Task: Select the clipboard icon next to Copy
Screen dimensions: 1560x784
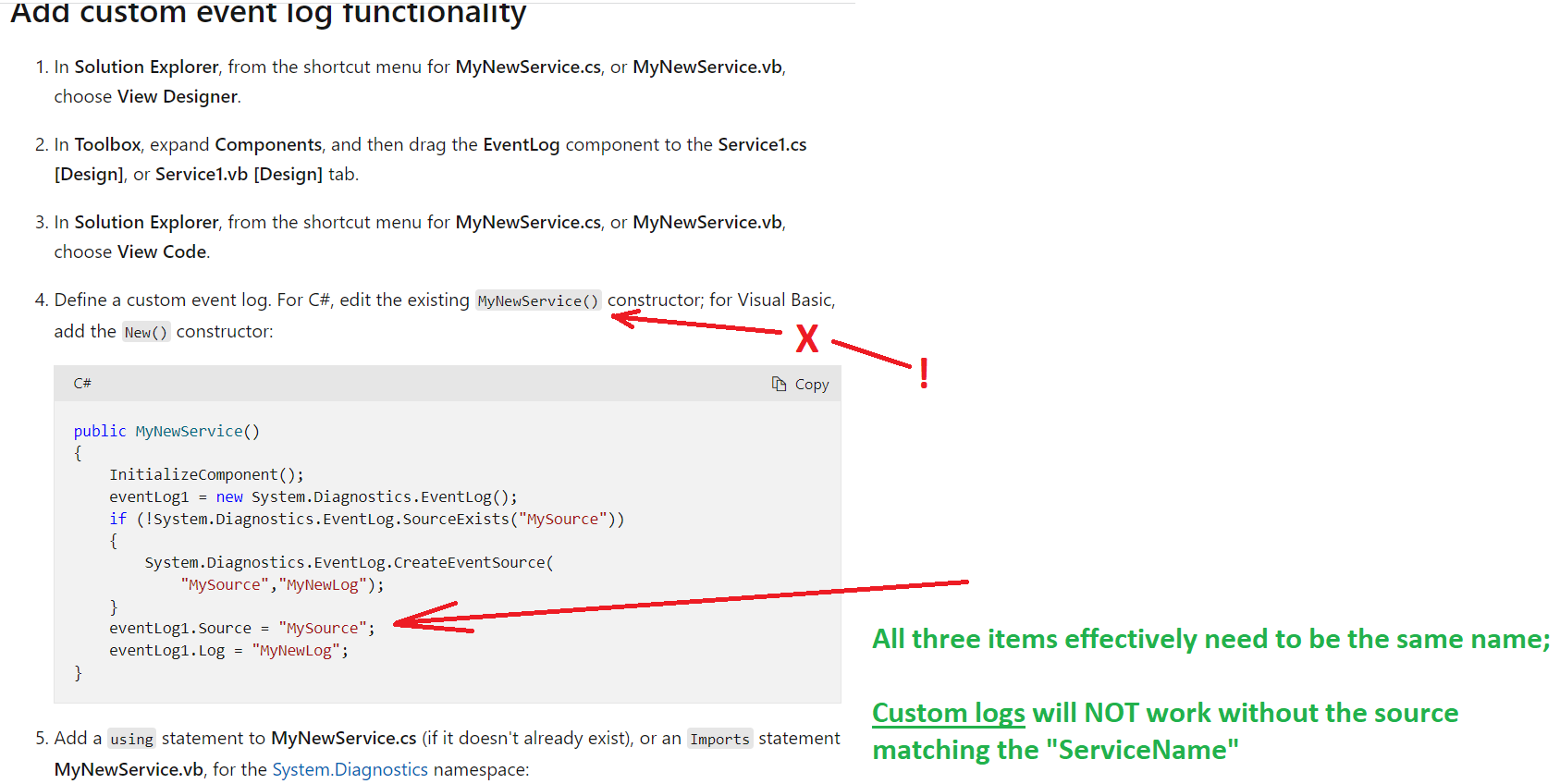Action: (x=779, y=383)
